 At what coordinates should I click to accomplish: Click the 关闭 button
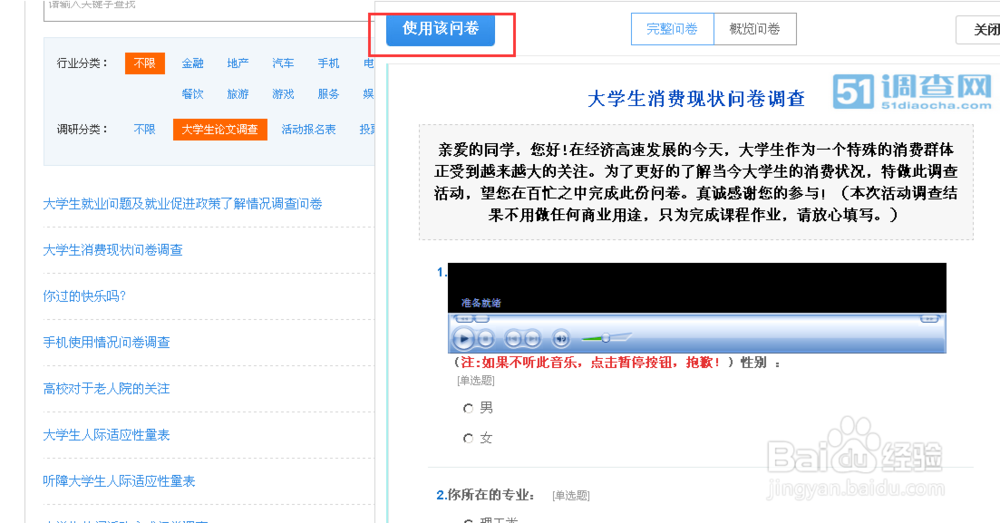[979, 29]
